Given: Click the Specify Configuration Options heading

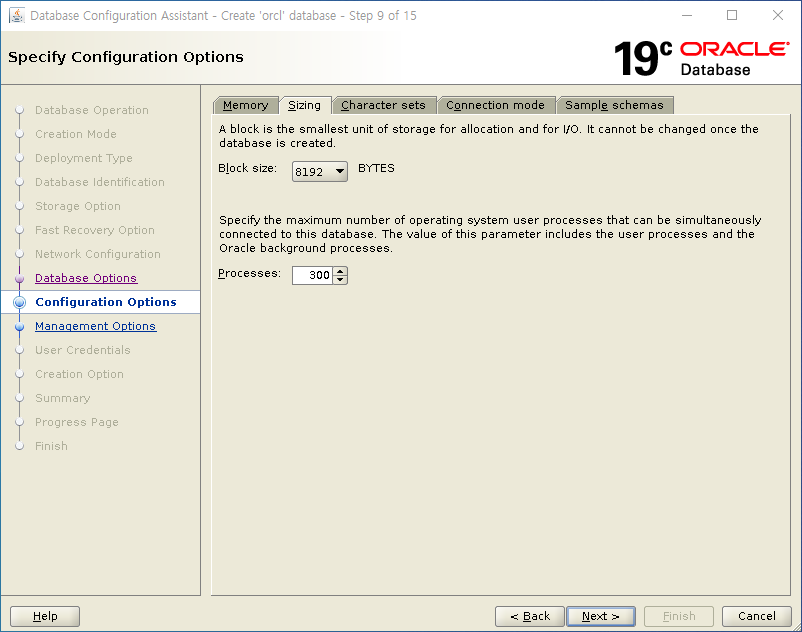Looking at the screenshot, I should (126, 57).
